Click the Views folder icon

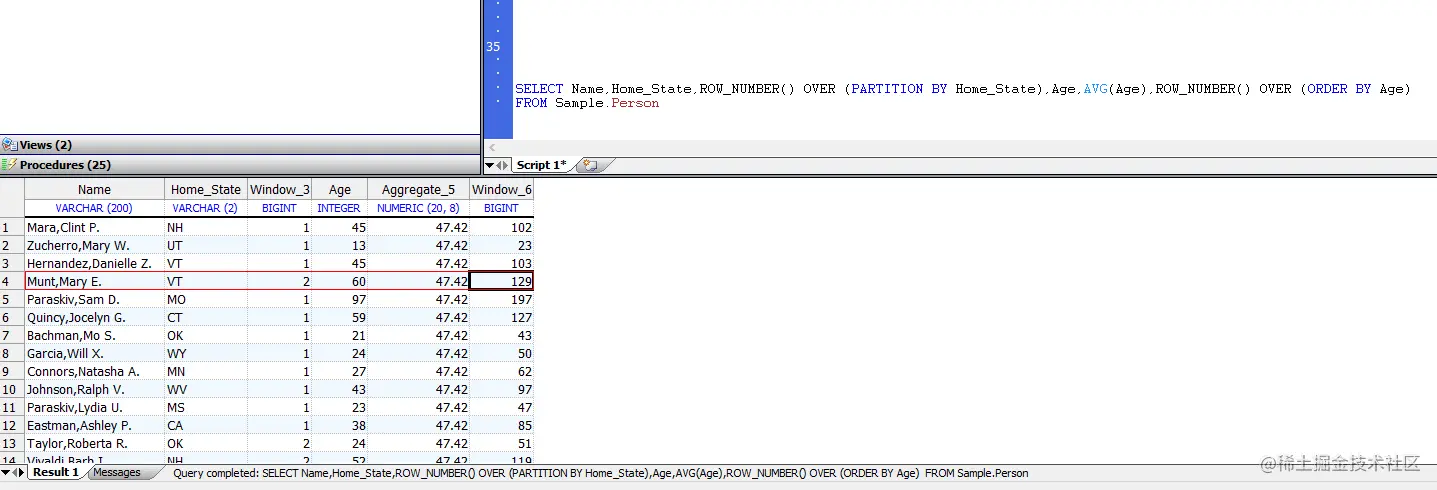9,145
